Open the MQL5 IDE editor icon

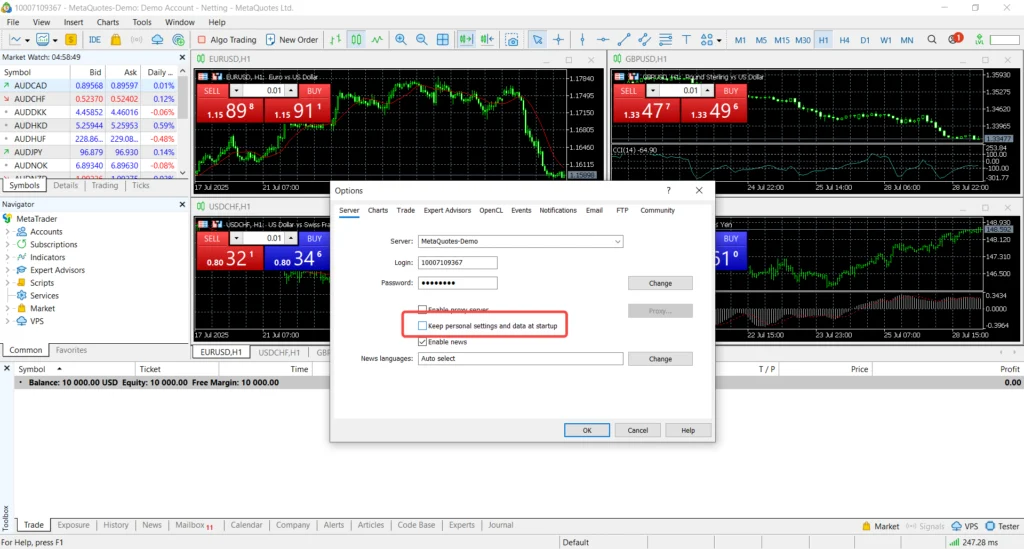(x=95, y=40)
